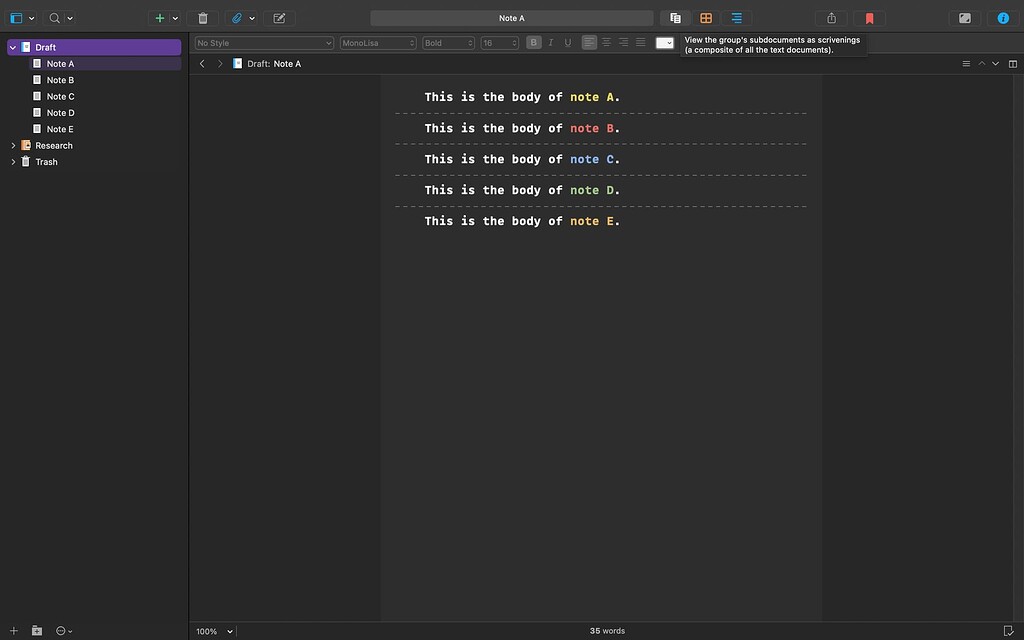Open the editor header lines menu icon

966,63
